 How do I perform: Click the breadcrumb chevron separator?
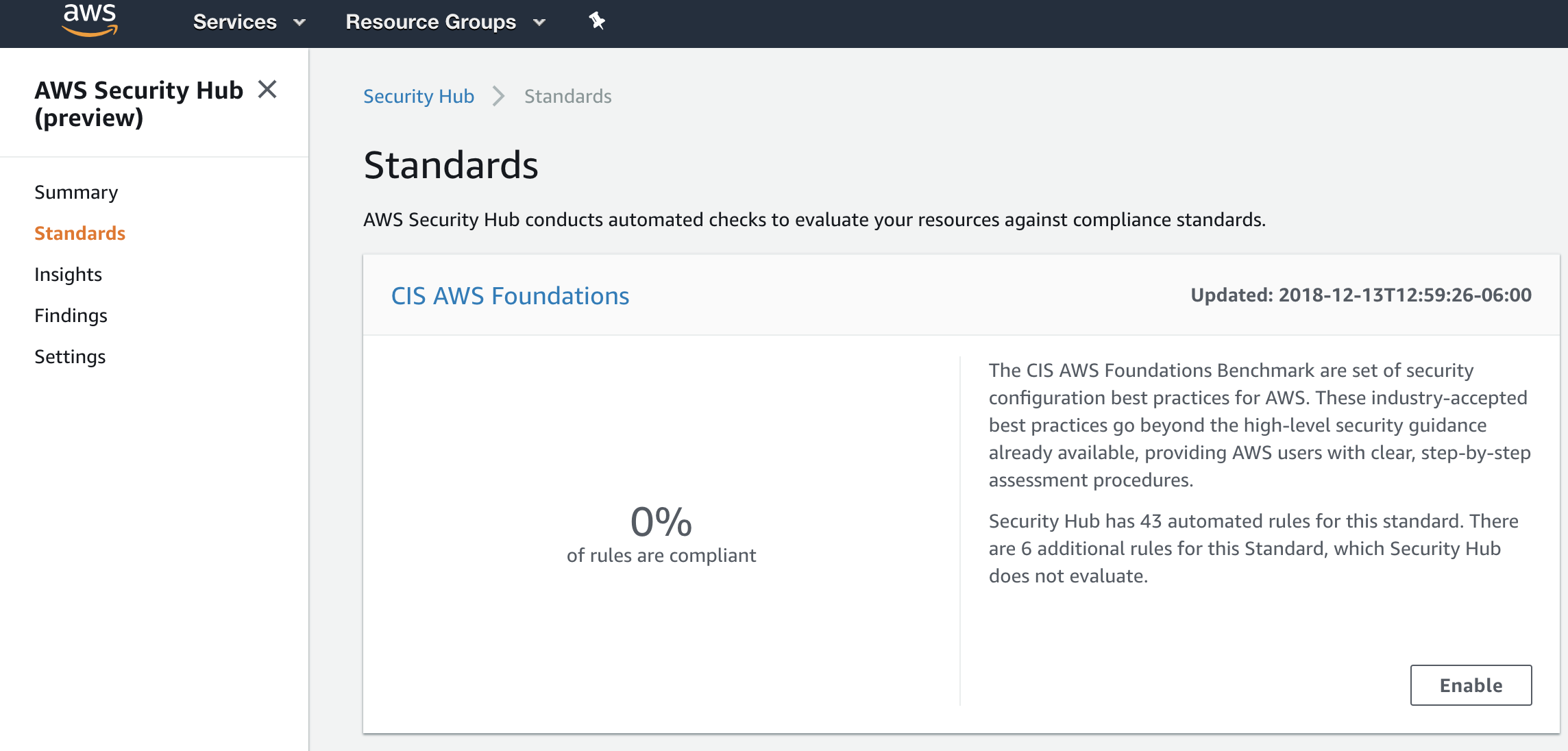[498, 96]
